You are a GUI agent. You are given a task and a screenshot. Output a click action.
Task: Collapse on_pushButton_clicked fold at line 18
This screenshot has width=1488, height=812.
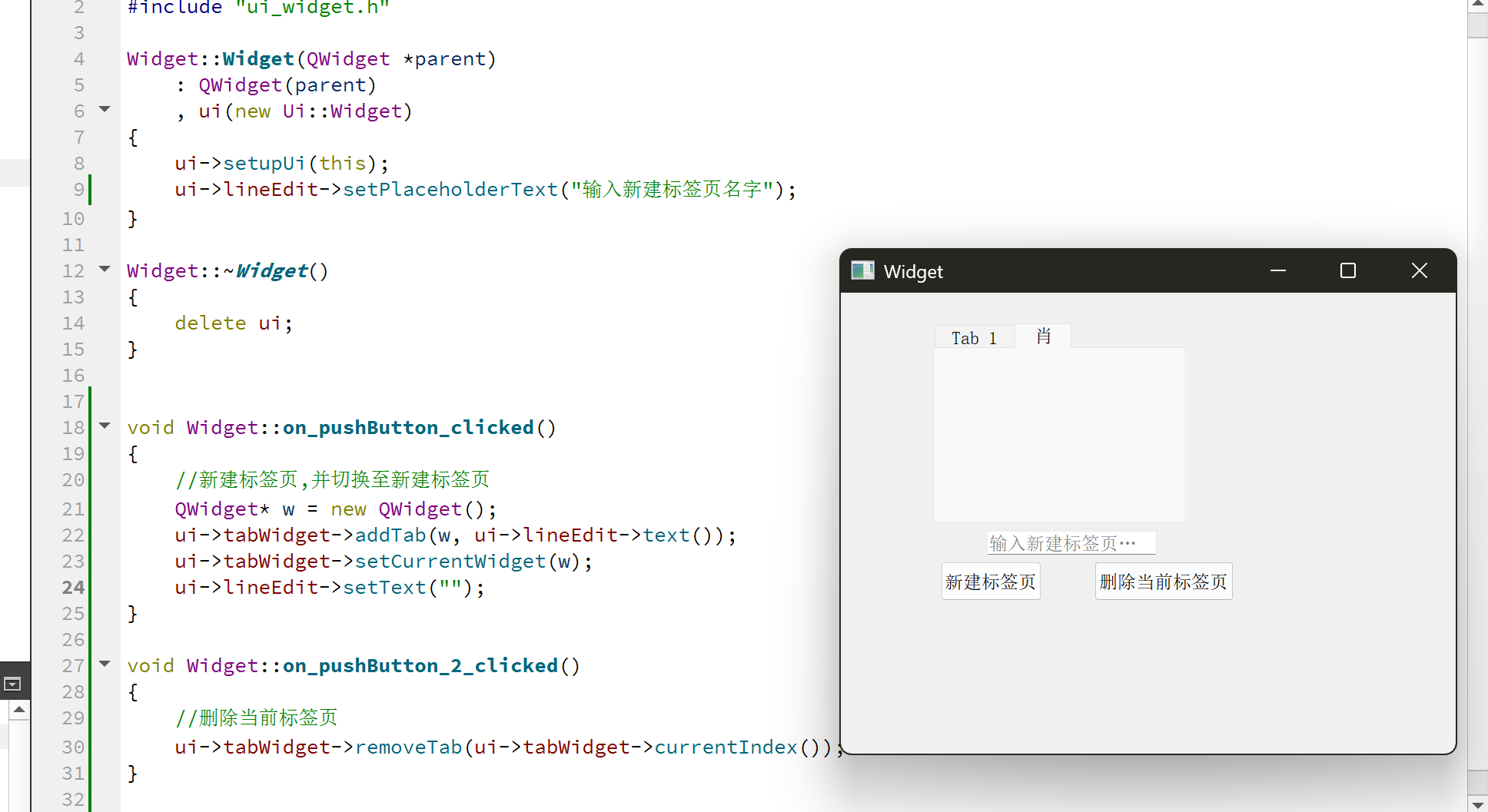105,426
